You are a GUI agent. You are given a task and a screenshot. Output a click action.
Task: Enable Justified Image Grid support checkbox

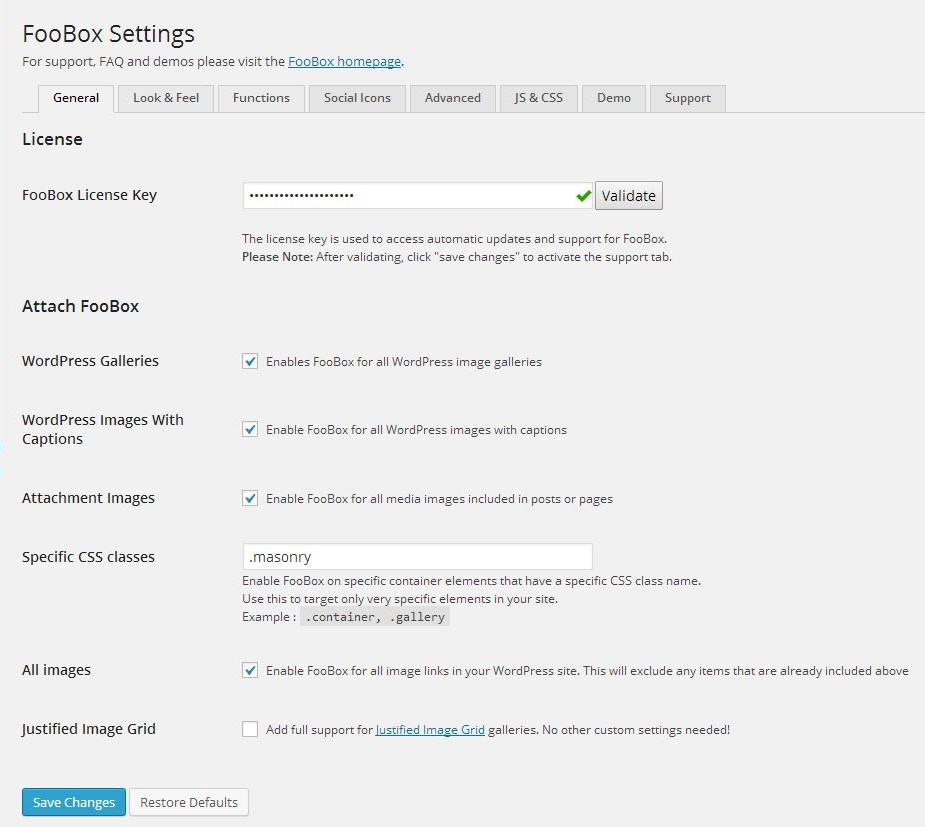pos(250,729)
